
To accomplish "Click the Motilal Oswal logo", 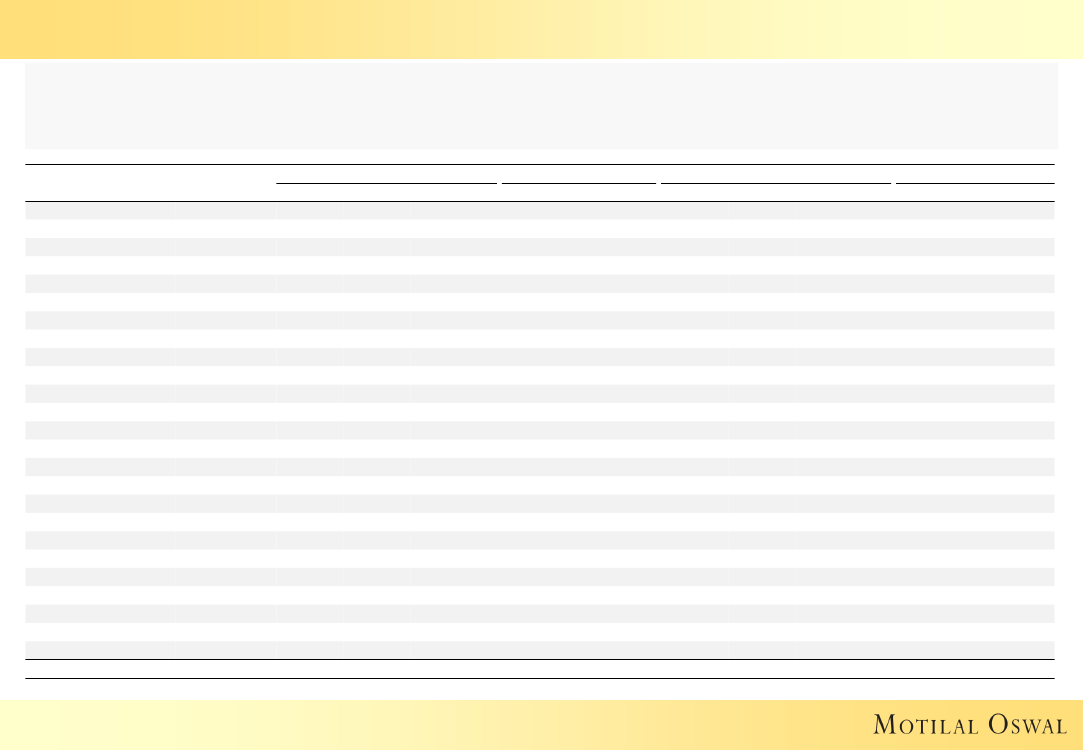I will coord(969,724).
